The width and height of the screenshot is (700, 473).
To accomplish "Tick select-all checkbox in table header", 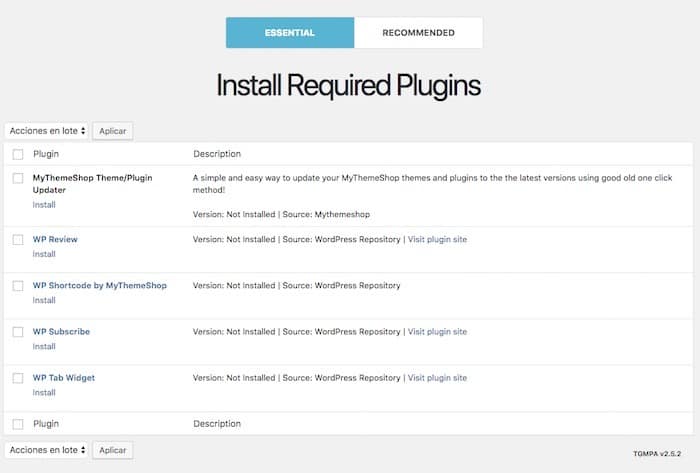I will coord(18,154).
